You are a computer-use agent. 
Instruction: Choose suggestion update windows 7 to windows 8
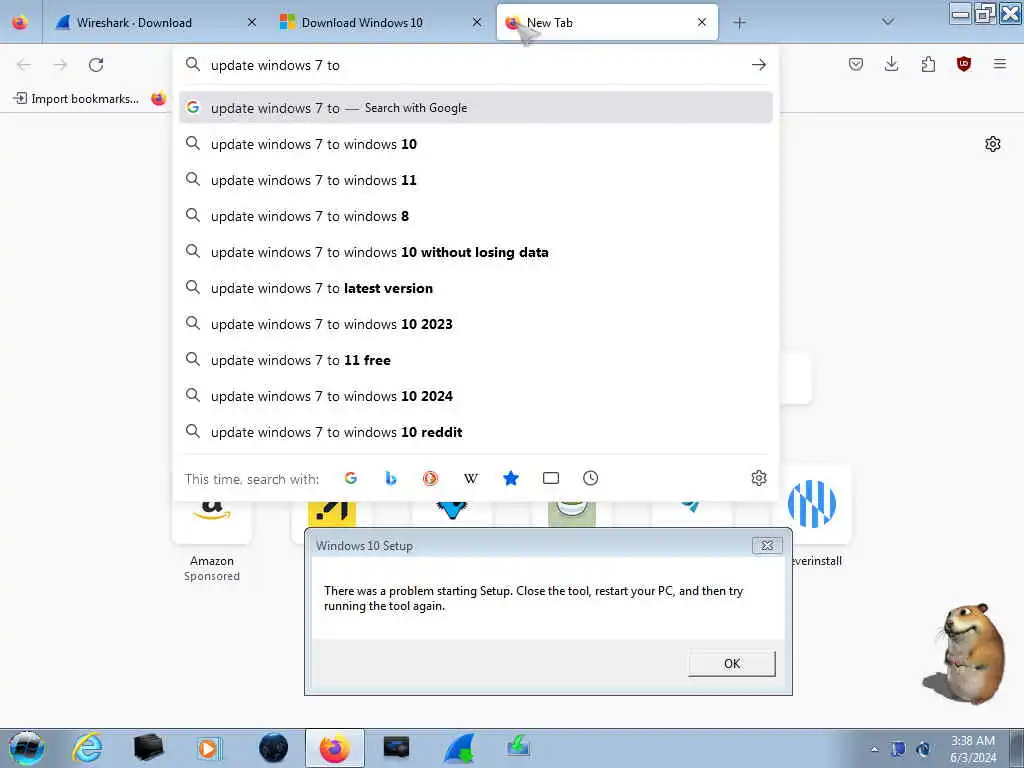point(475,216)
